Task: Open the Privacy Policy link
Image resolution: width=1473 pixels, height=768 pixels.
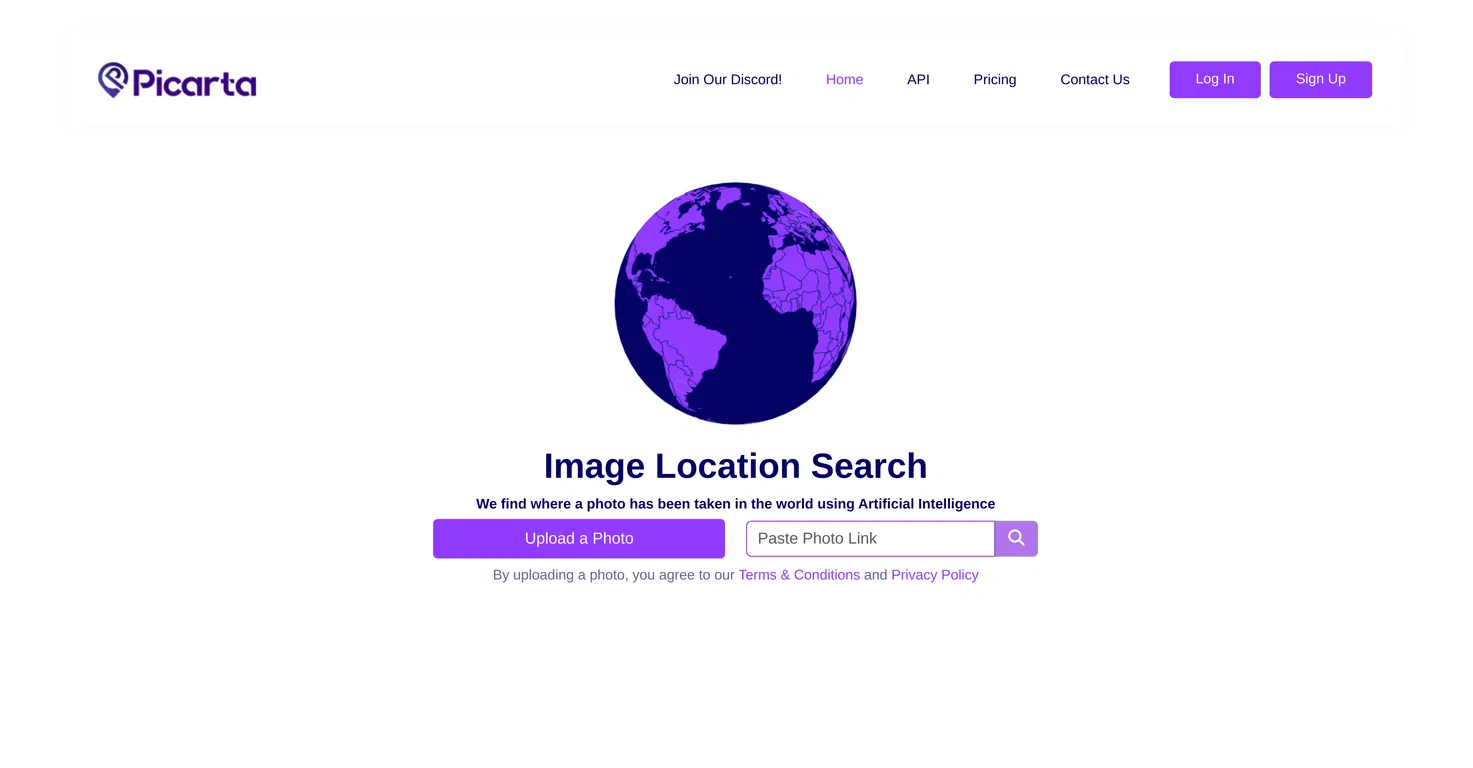Action: coord(935,575)
